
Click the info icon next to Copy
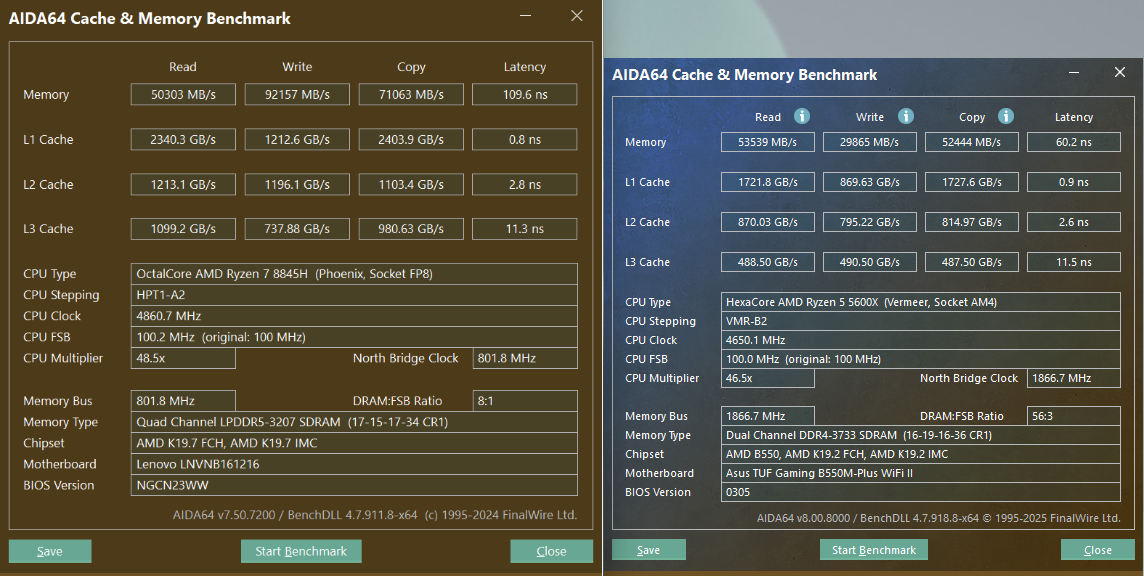[x=1006, y=116]
